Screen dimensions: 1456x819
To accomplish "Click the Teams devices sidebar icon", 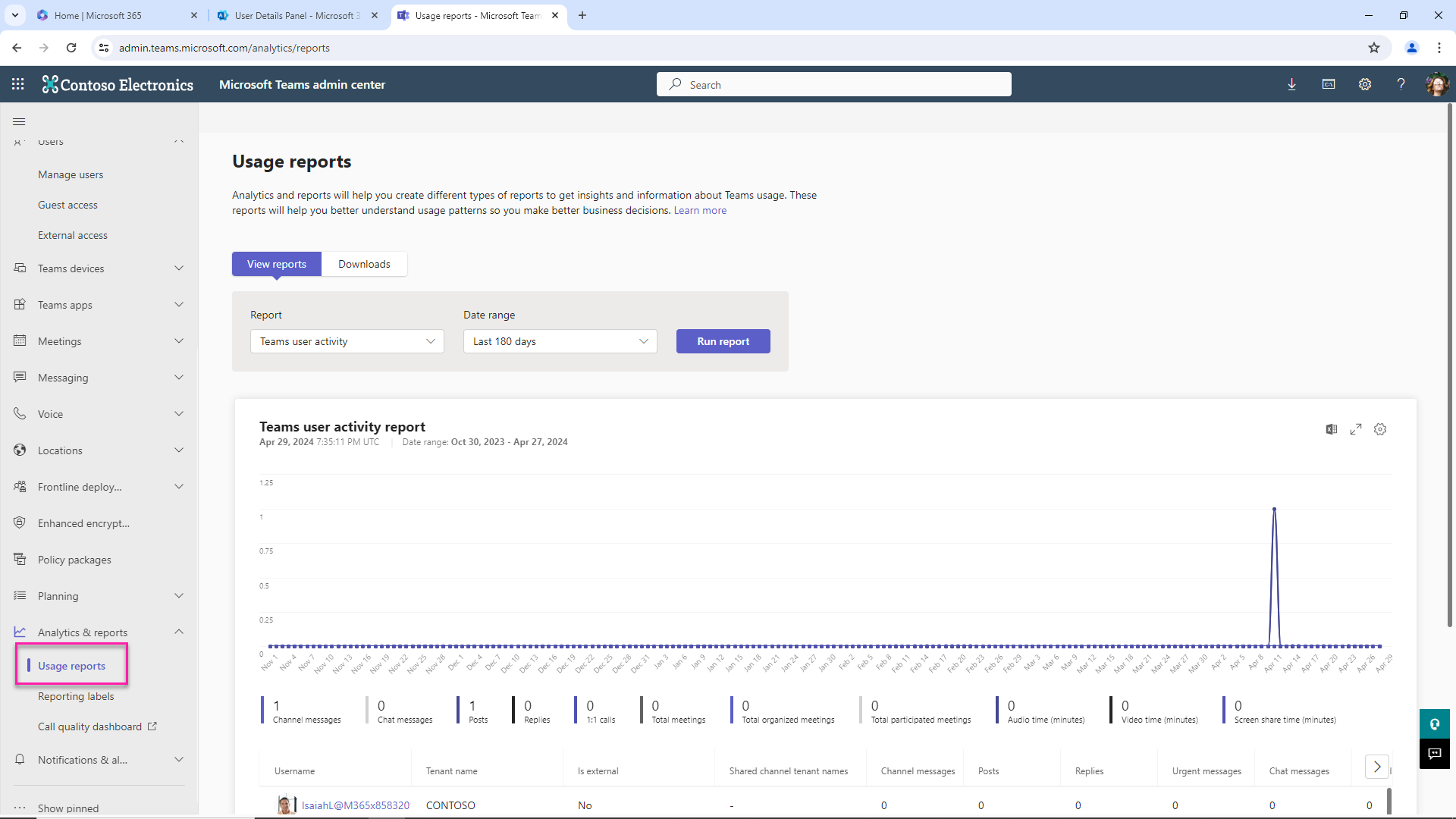I will coord(20,268).
